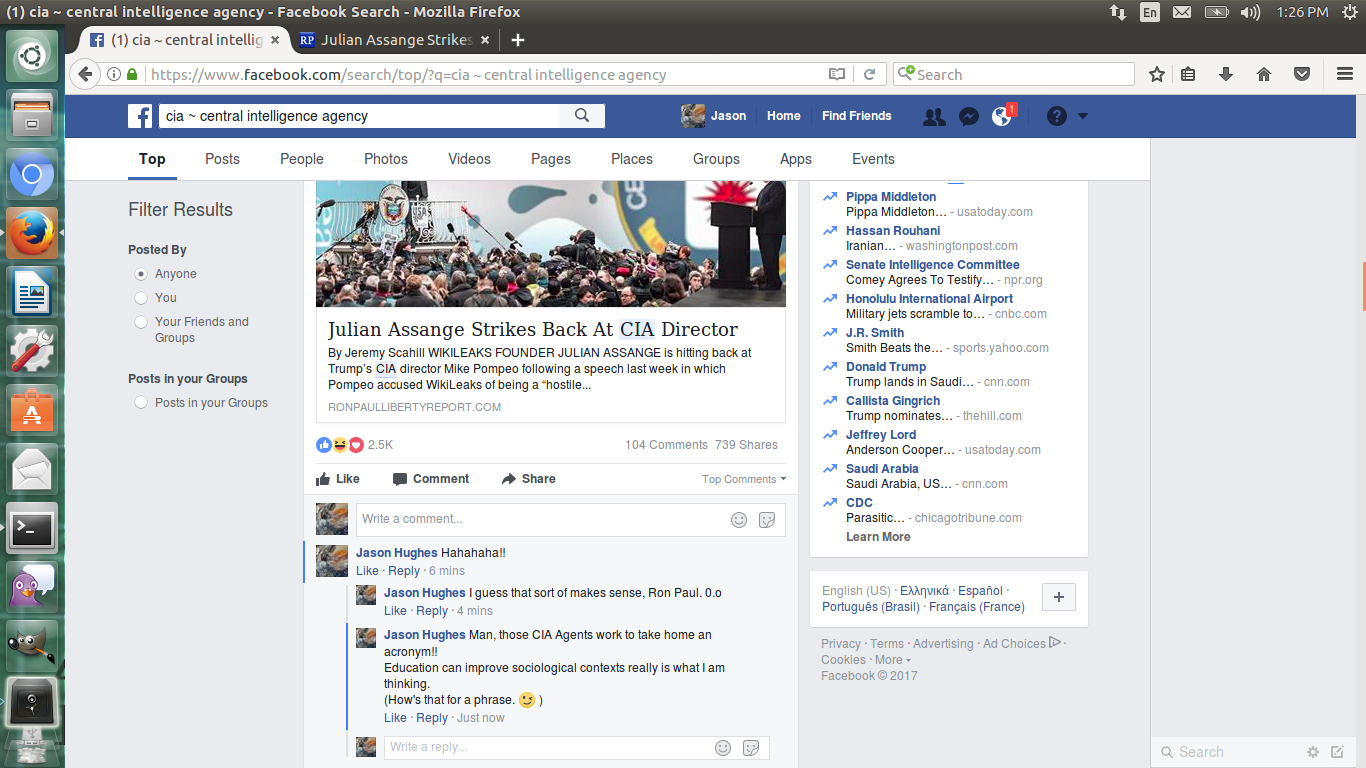
Task: Open Ubuntu Software from the launcher
Action: [x=32, y=409]
